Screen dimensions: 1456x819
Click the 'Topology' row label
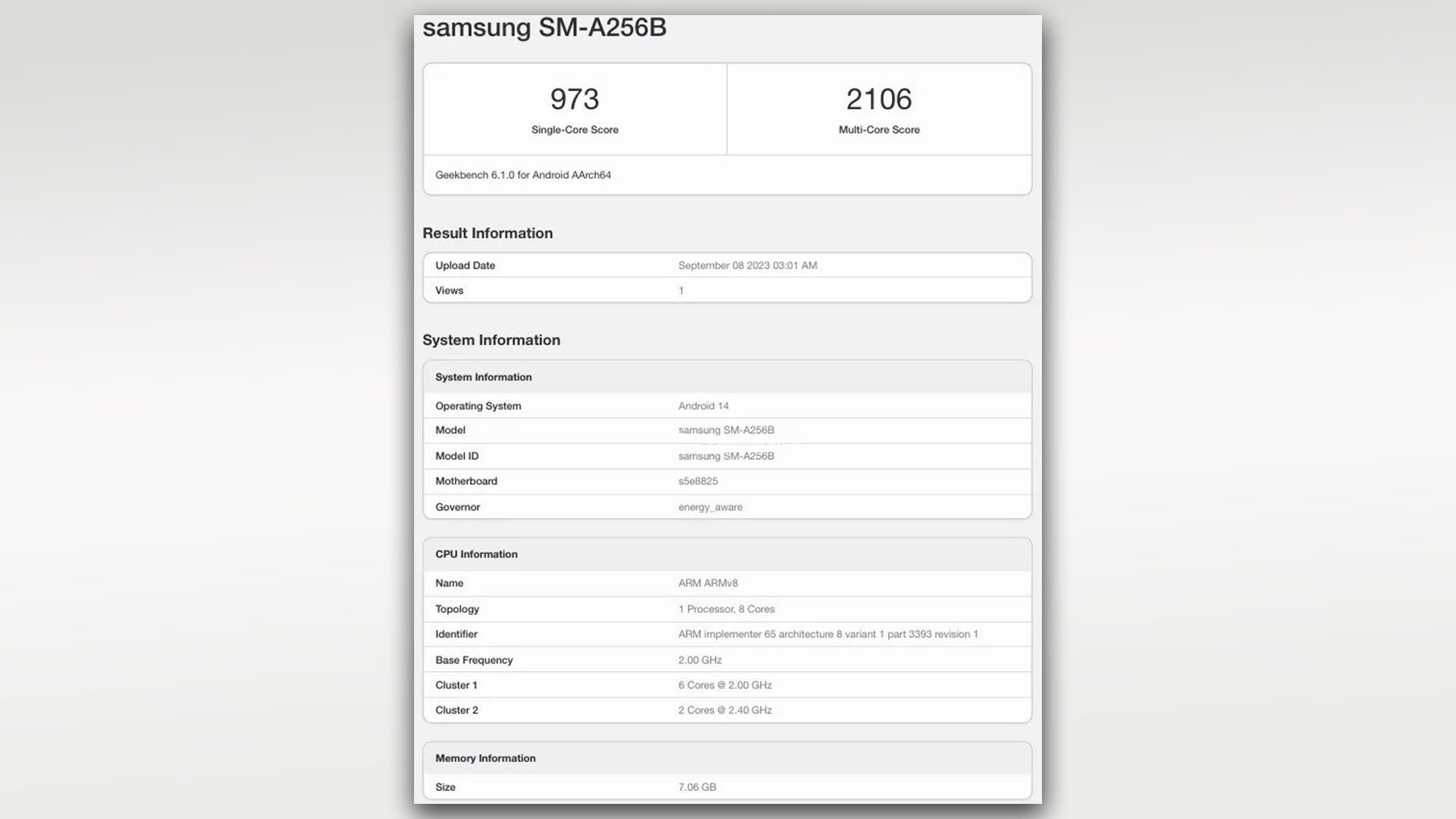(x=457, y=609)
